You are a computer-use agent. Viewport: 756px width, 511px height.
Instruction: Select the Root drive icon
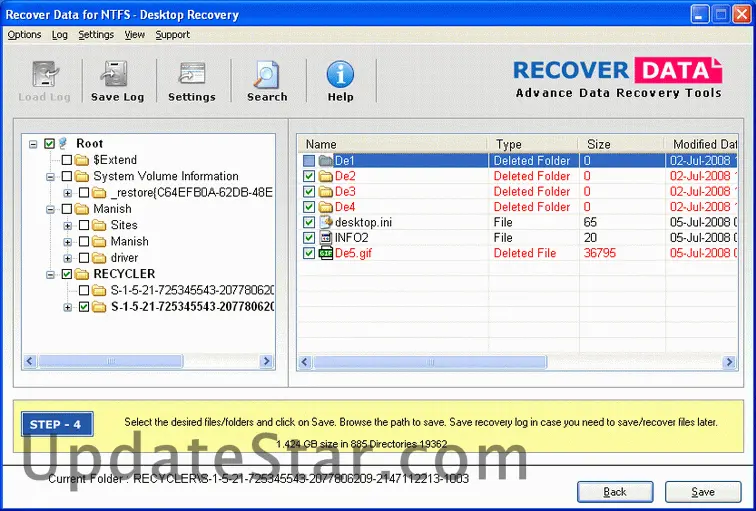pos(63,143)
